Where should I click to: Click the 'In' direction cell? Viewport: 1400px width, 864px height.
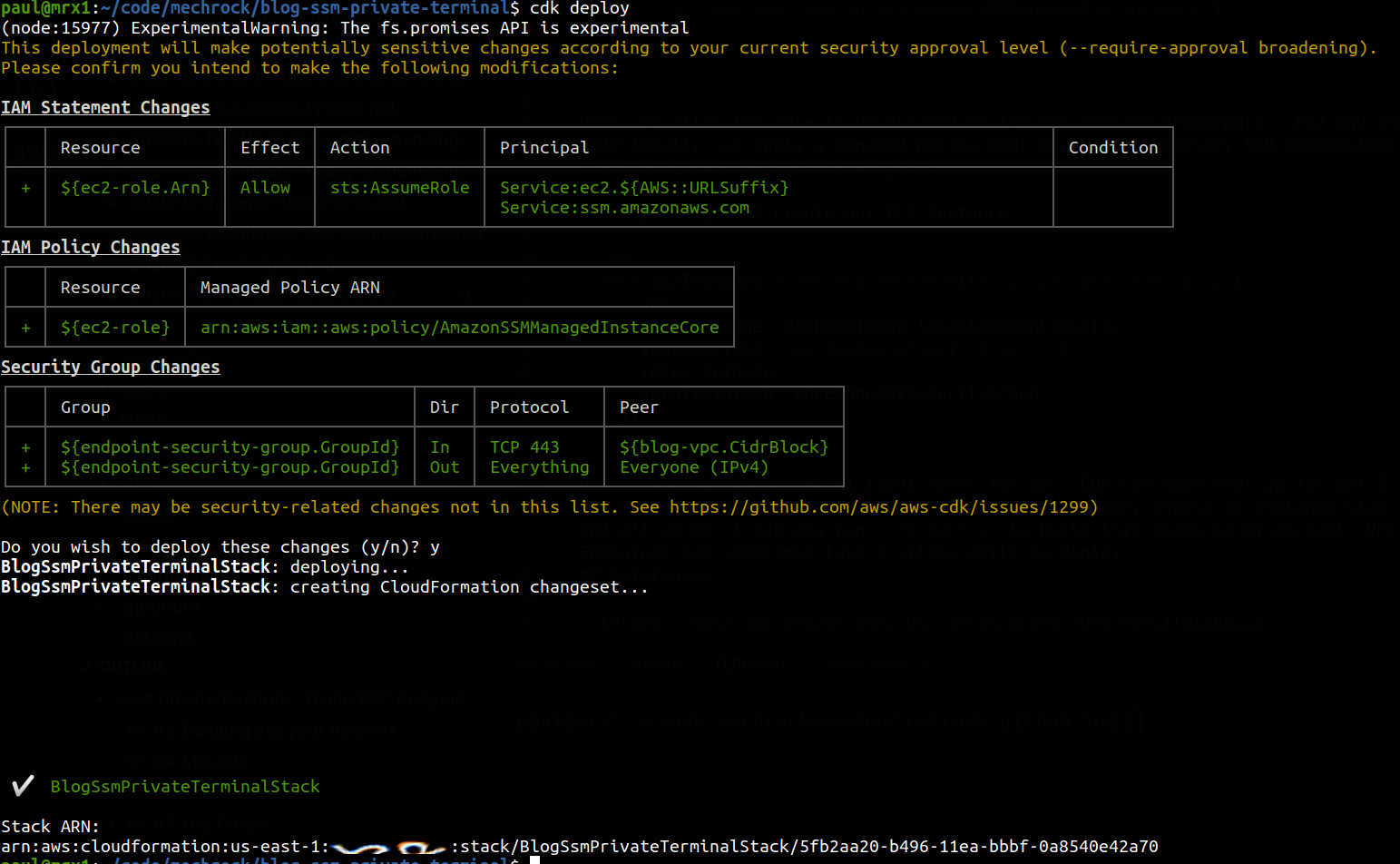coord(440,447)
